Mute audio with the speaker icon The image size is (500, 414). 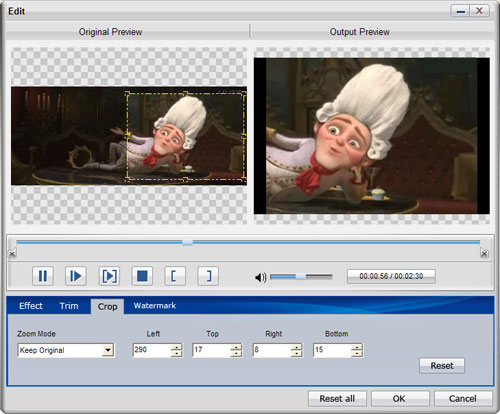coord(260,277)
